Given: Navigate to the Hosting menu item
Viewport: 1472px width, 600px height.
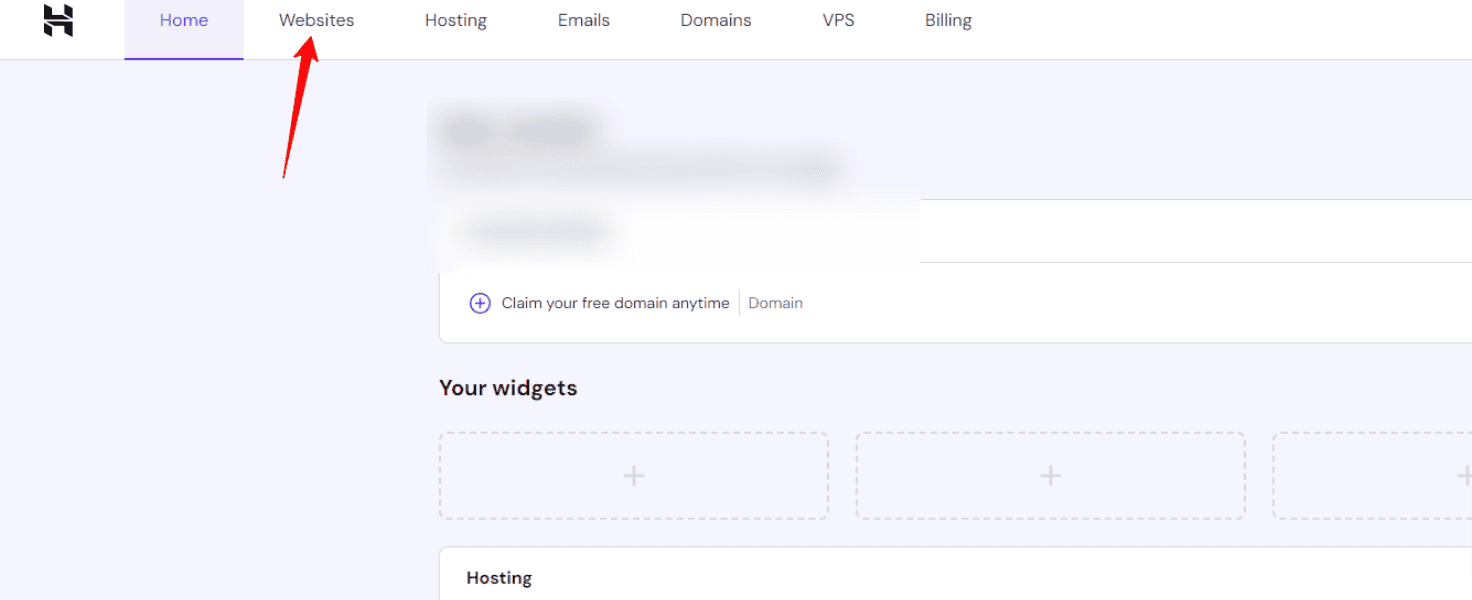Looking at the screenshot, I should [456, 19].
